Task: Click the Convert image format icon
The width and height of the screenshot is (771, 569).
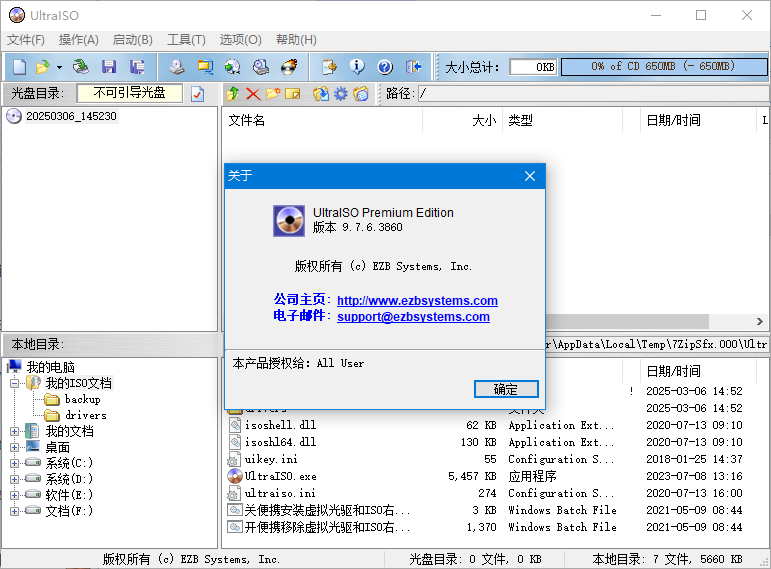Action: pos(205,66)
